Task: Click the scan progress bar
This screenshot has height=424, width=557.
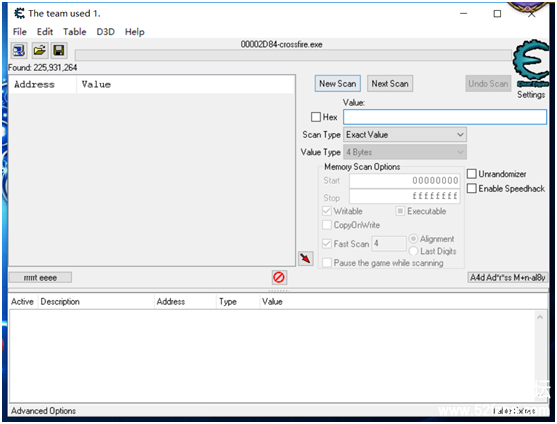Action: point(293,55)
